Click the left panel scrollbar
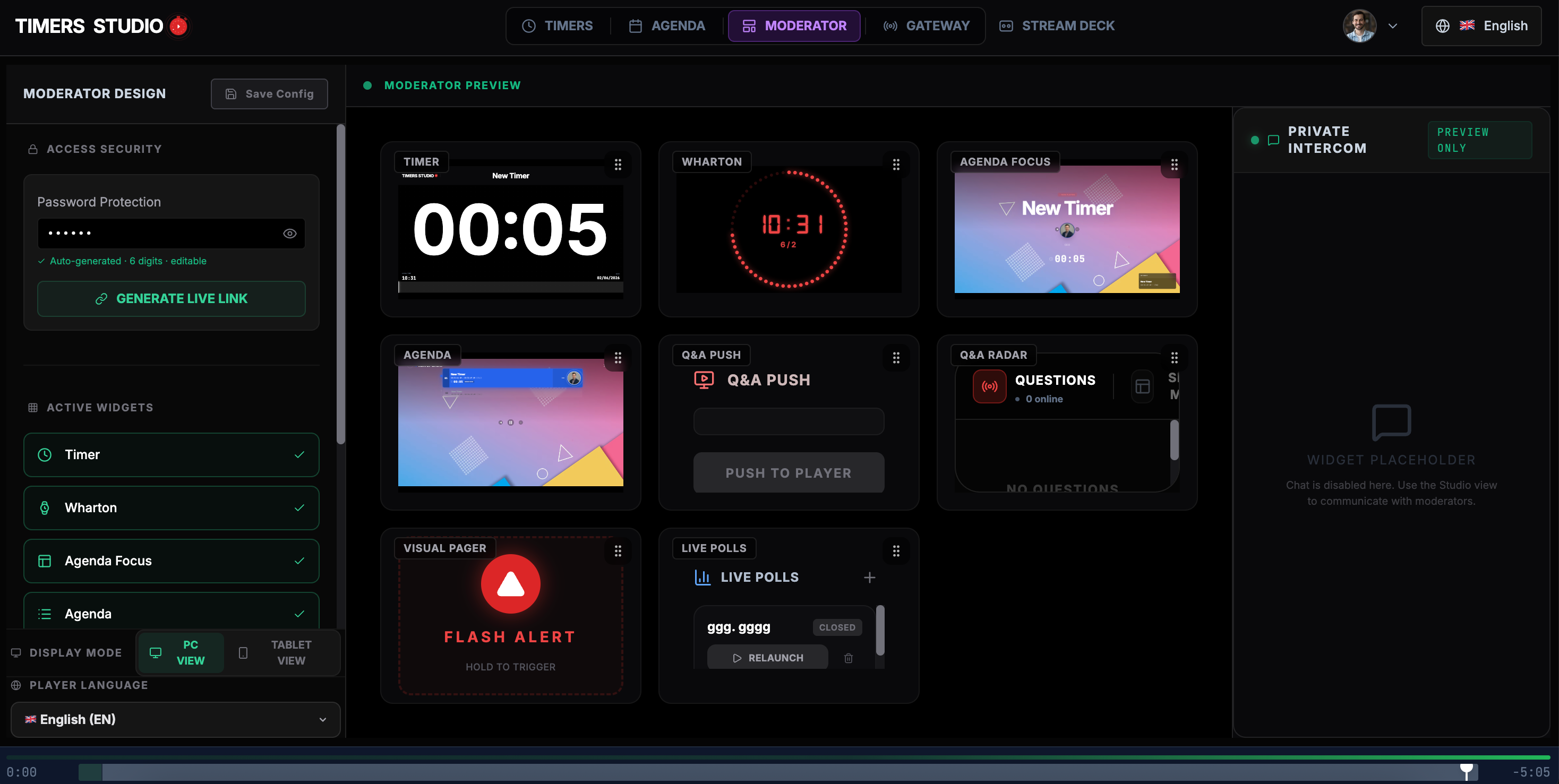The height and width of the screenshot is (784, 1559). [x=341, y=285]
